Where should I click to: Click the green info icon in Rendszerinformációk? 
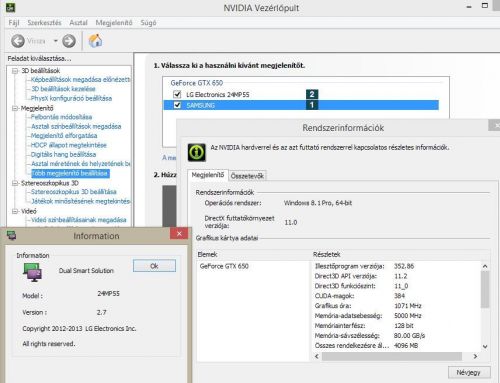[x=196, y=152]
